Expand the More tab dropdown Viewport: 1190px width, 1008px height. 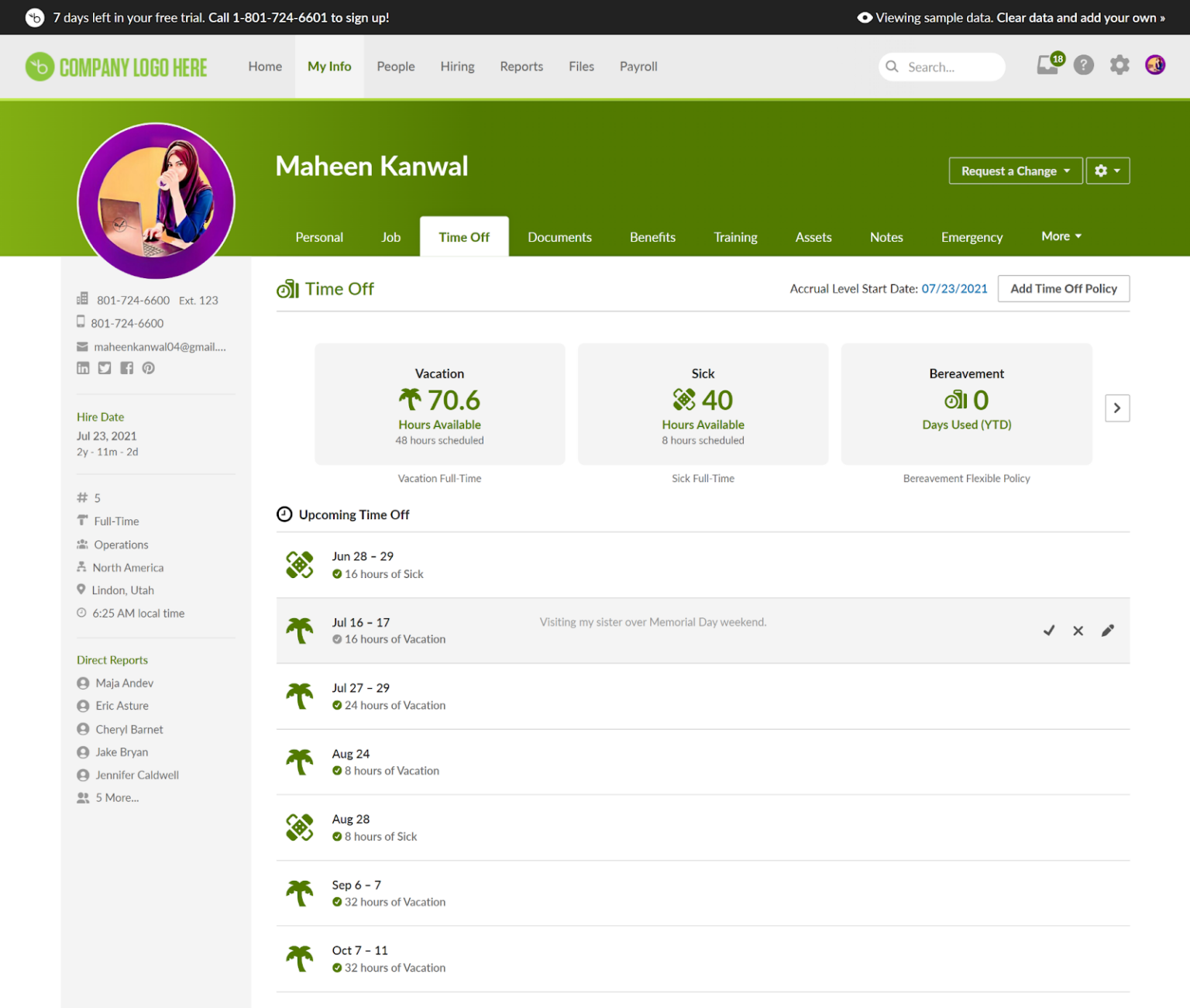1061,236
